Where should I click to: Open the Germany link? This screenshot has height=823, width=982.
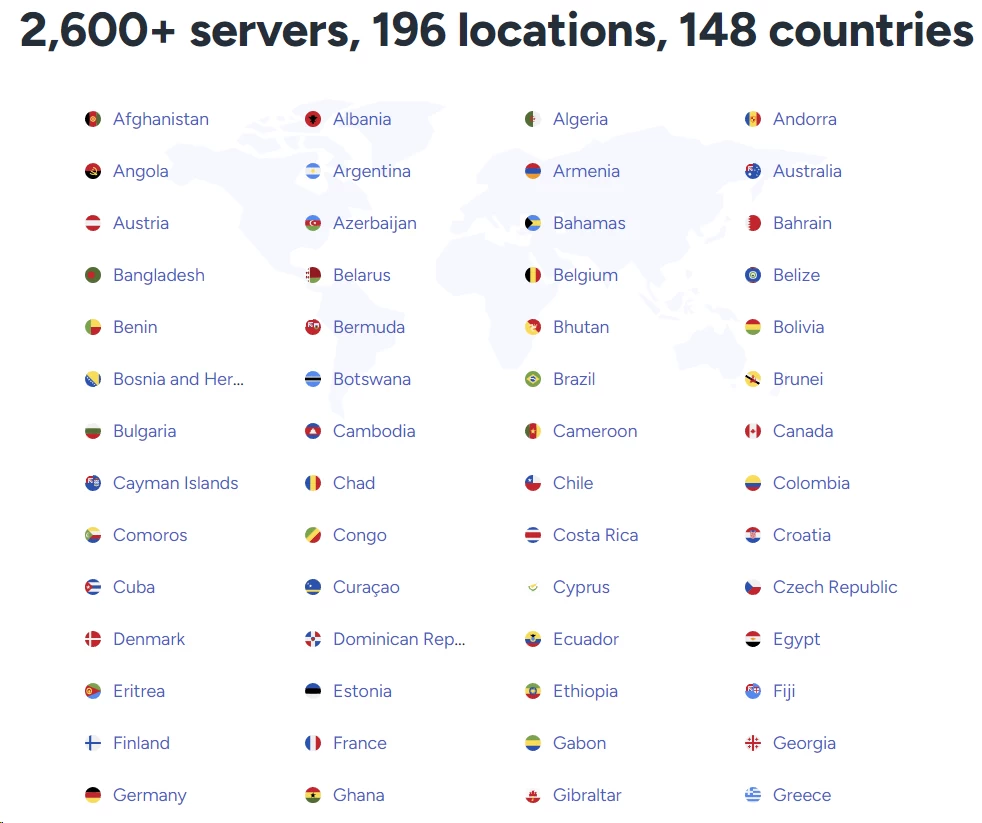click(150, 795)
